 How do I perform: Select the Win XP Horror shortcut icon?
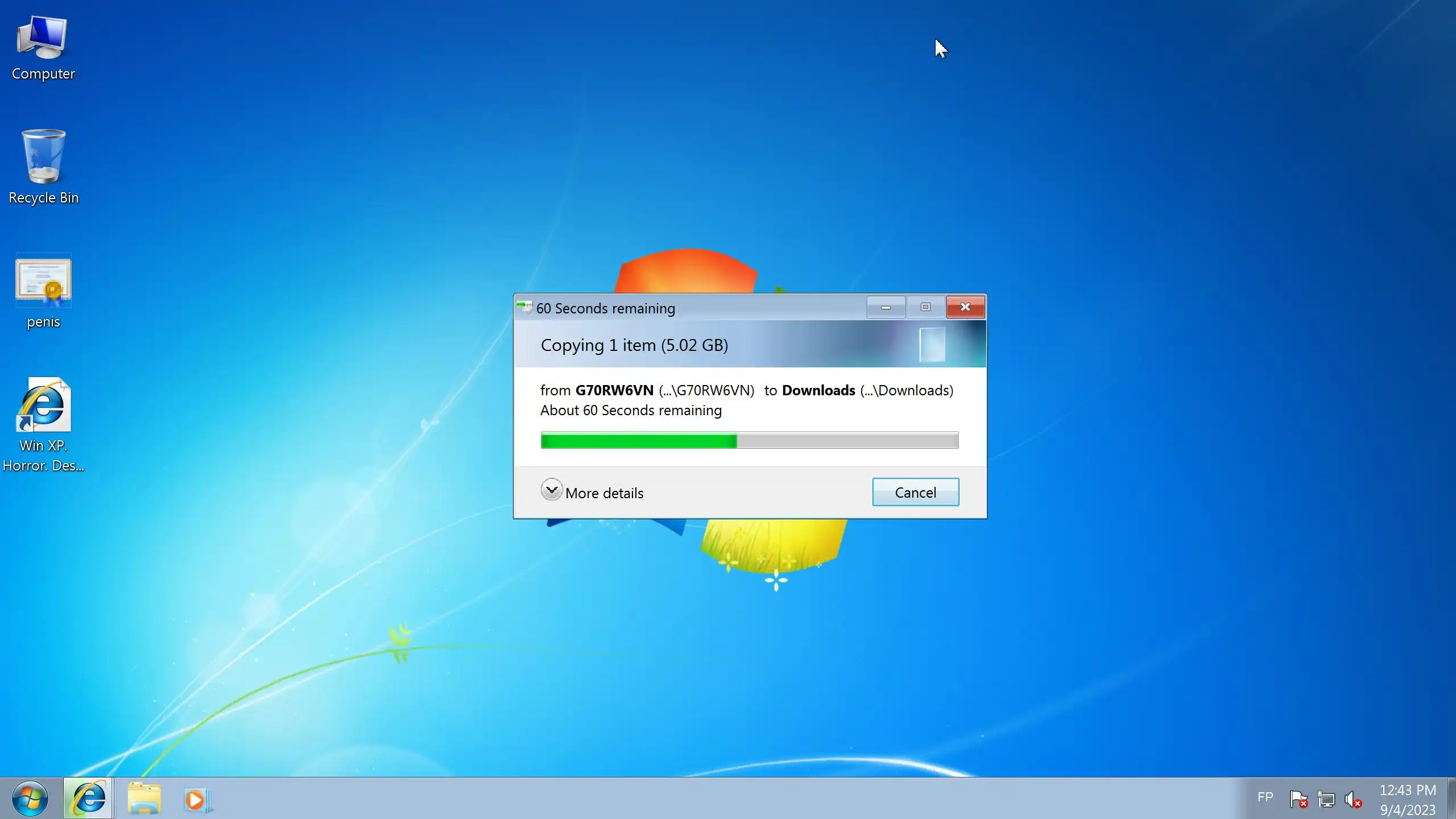(x=43, y=424)
